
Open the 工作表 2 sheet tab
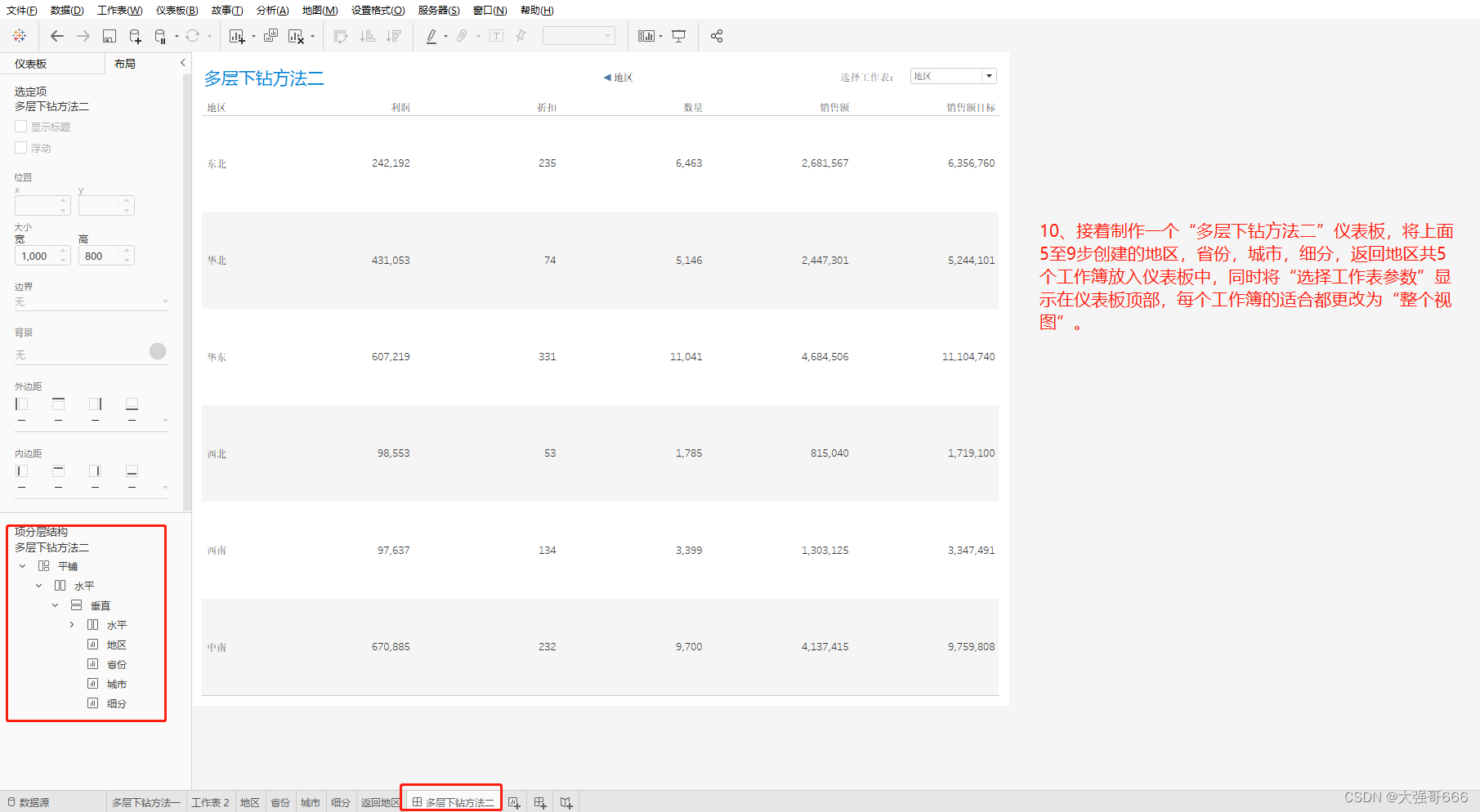point(210,803)
